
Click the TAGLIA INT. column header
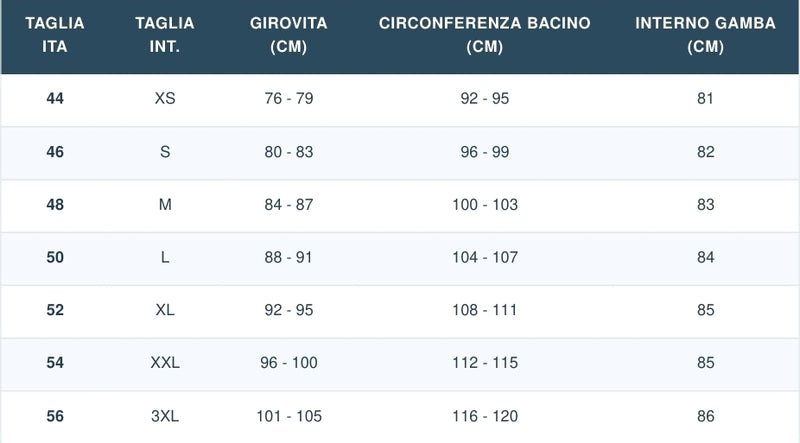pos(164,35)
